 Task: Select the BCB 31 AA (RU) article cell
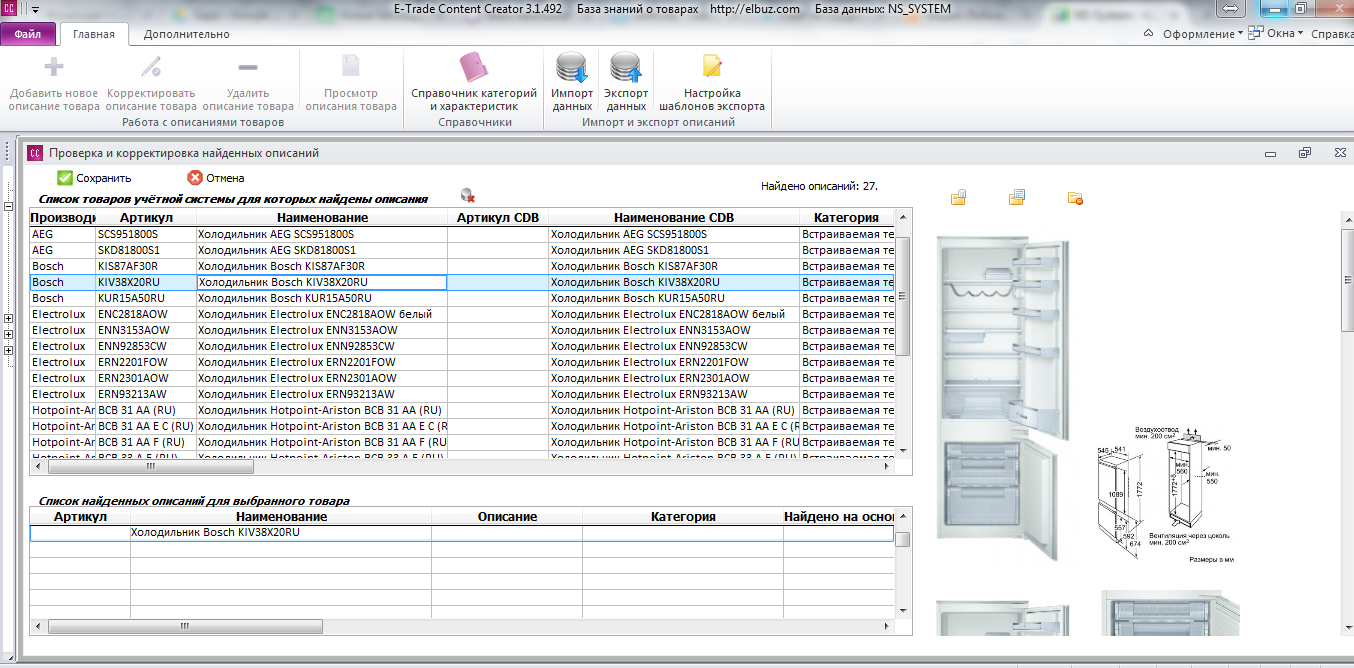pyautogui.click(x=145, y=410)
